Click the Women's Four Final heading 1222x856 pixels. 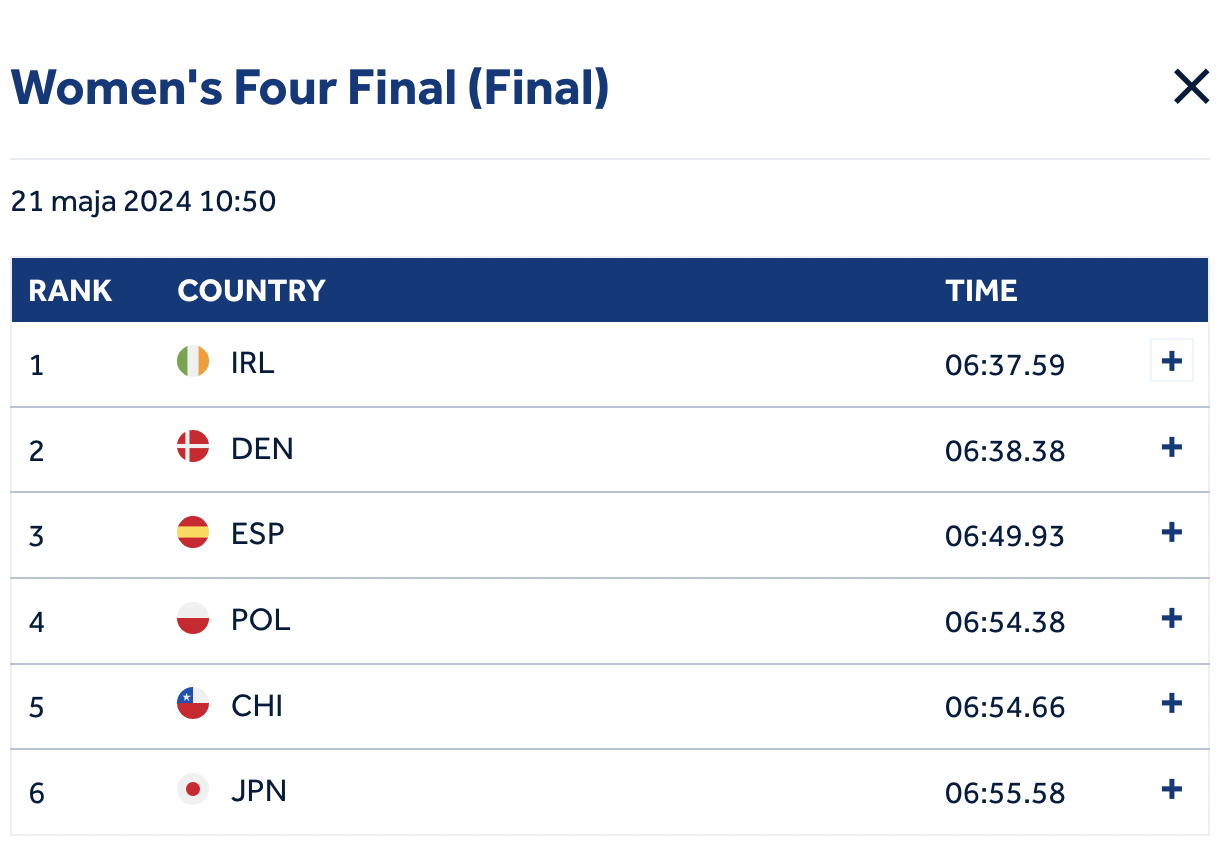[x=310, y=89]
